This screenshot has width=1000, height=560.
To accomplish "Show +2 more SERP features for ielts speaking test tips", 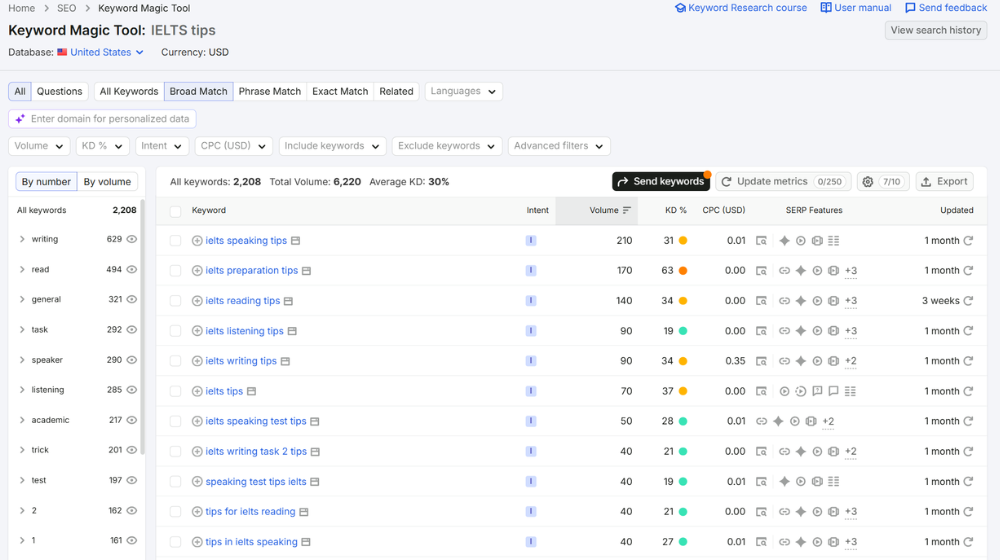I will point(828,421).
